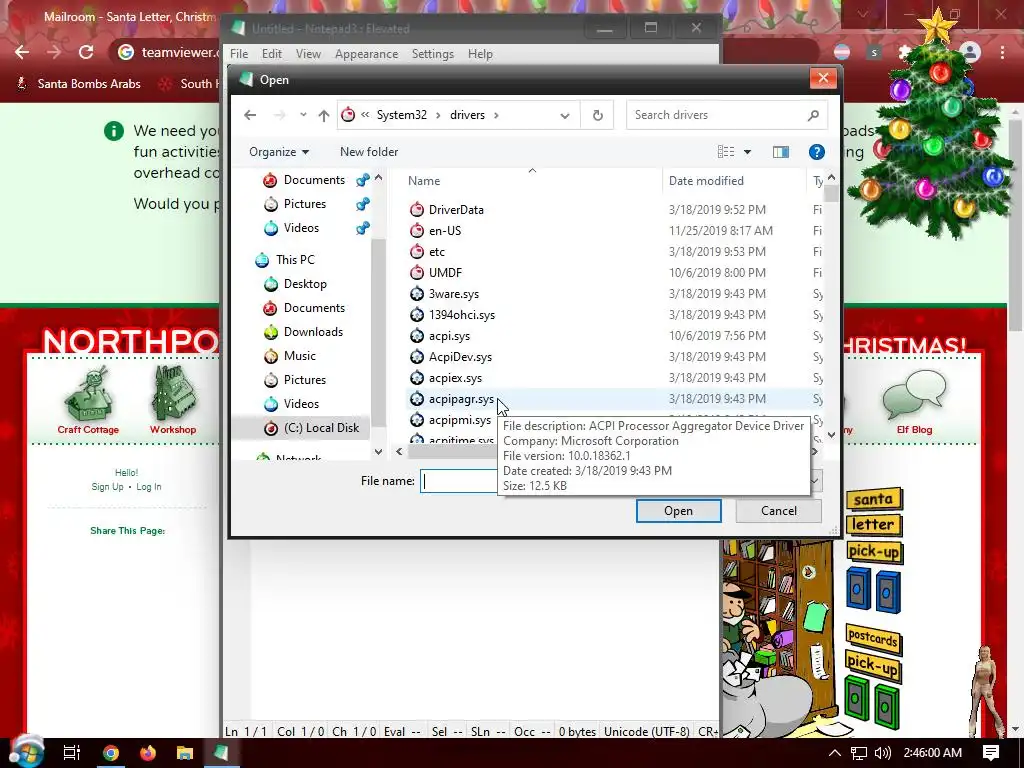
Task: Open recent locations dropdown arrow
Action: click(303, 115)
